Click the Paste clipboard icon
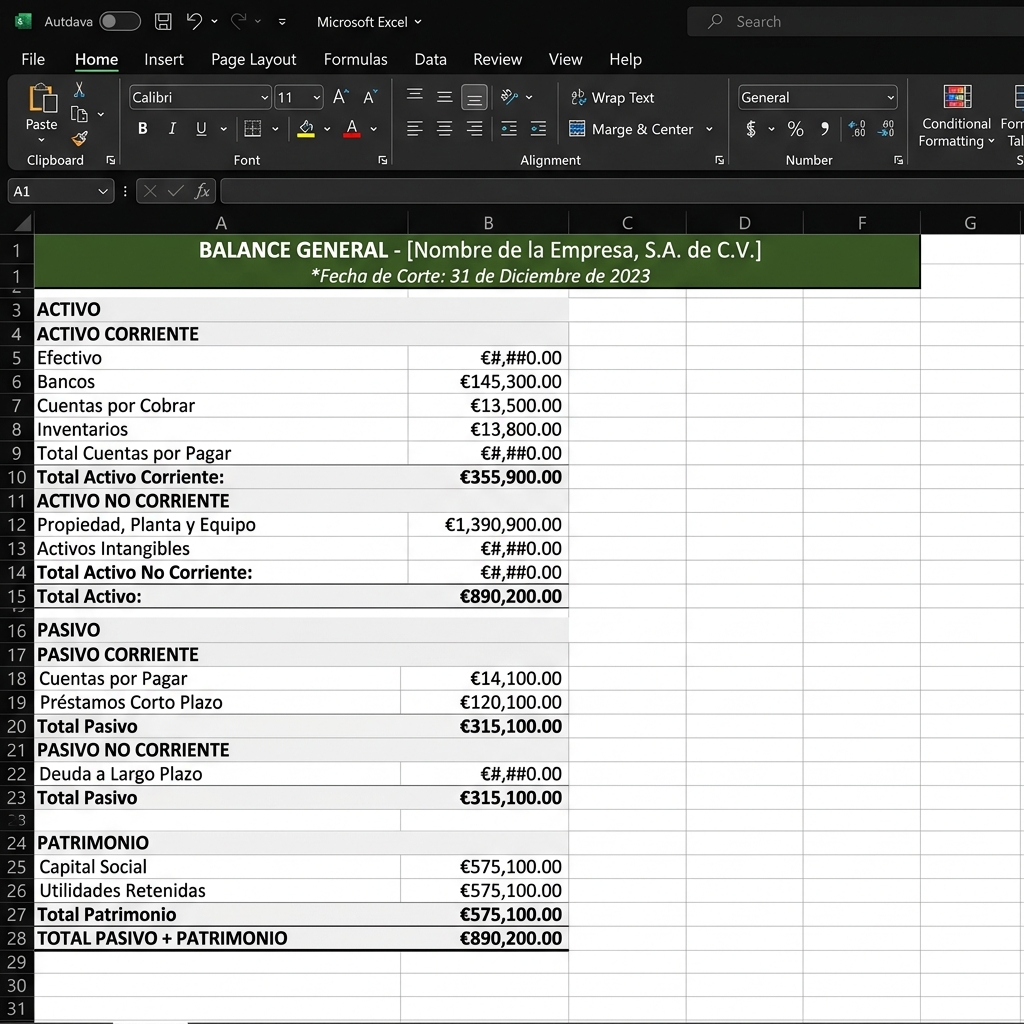 click(42, 98)
